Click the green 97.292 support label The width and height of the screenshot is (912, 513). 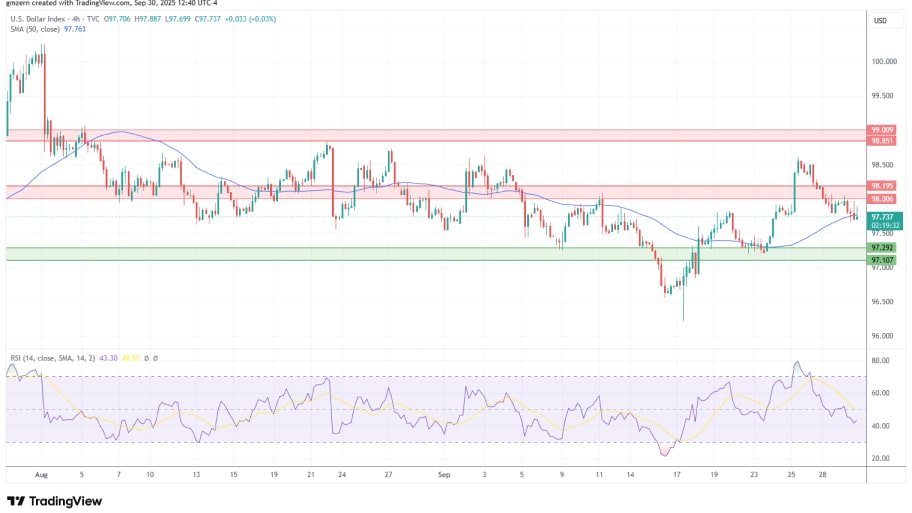[x=882, y=247]
